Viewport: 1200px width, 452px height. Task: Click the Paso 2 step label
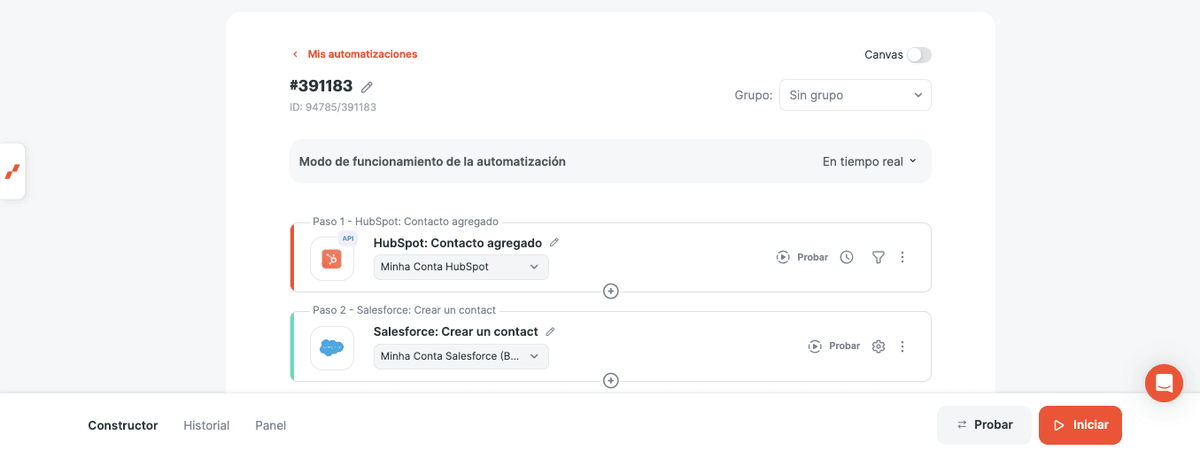[404, 310]
